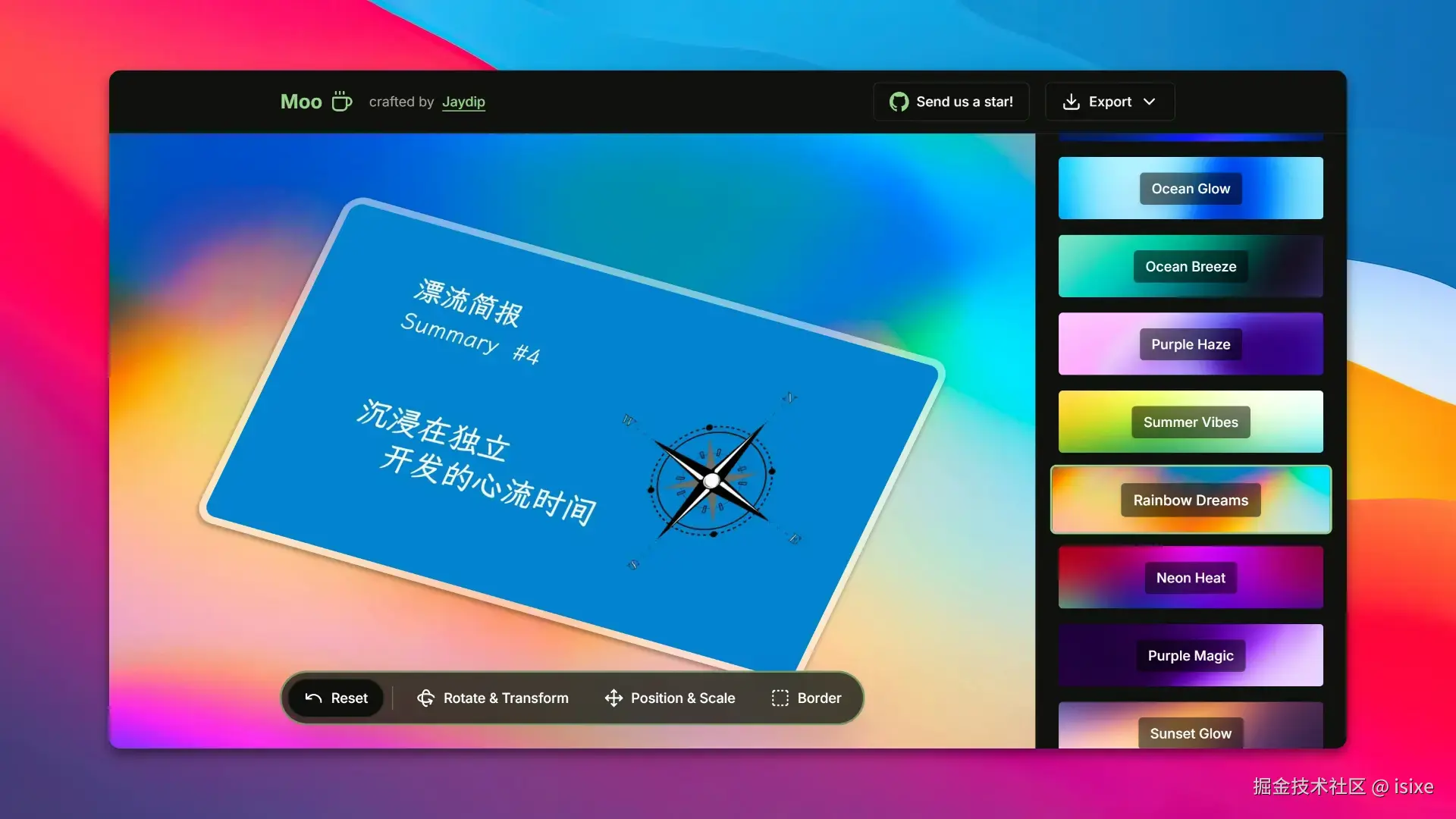Open the Rotate & Transform options

pos(506,698)
